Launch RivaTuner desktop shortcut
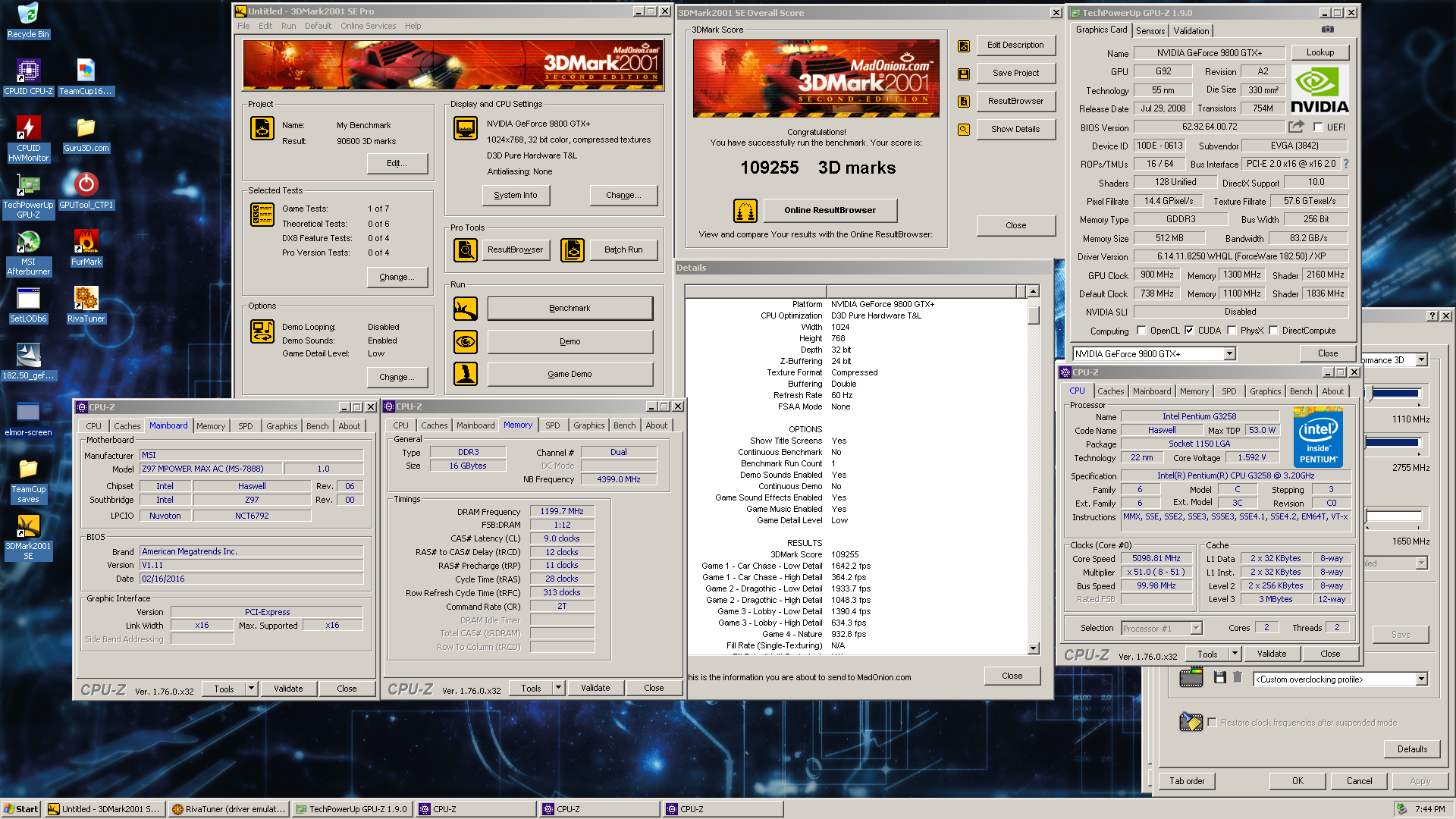The height and width of the screenshot is (819, 1456). click(x=86, y=303)
